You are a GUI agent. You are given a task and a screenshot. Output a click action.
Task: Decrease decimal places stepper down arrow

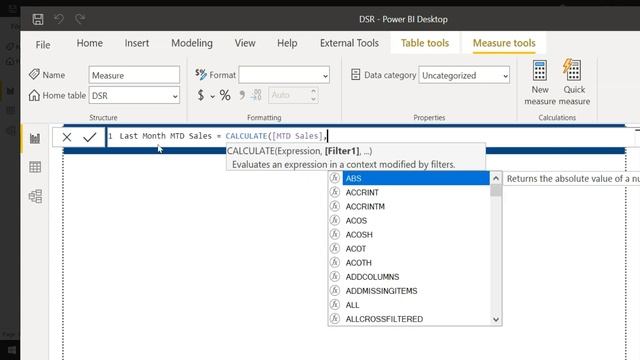point(313,99)
